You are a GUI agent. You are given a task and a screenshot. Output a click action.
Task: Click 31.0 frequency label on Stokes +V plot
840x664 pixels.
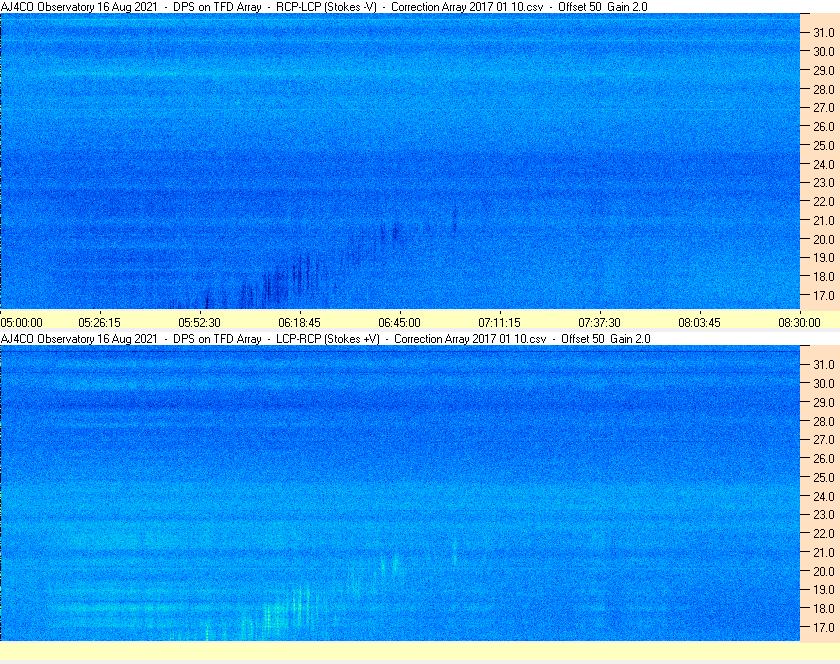[x=824, y=364]
